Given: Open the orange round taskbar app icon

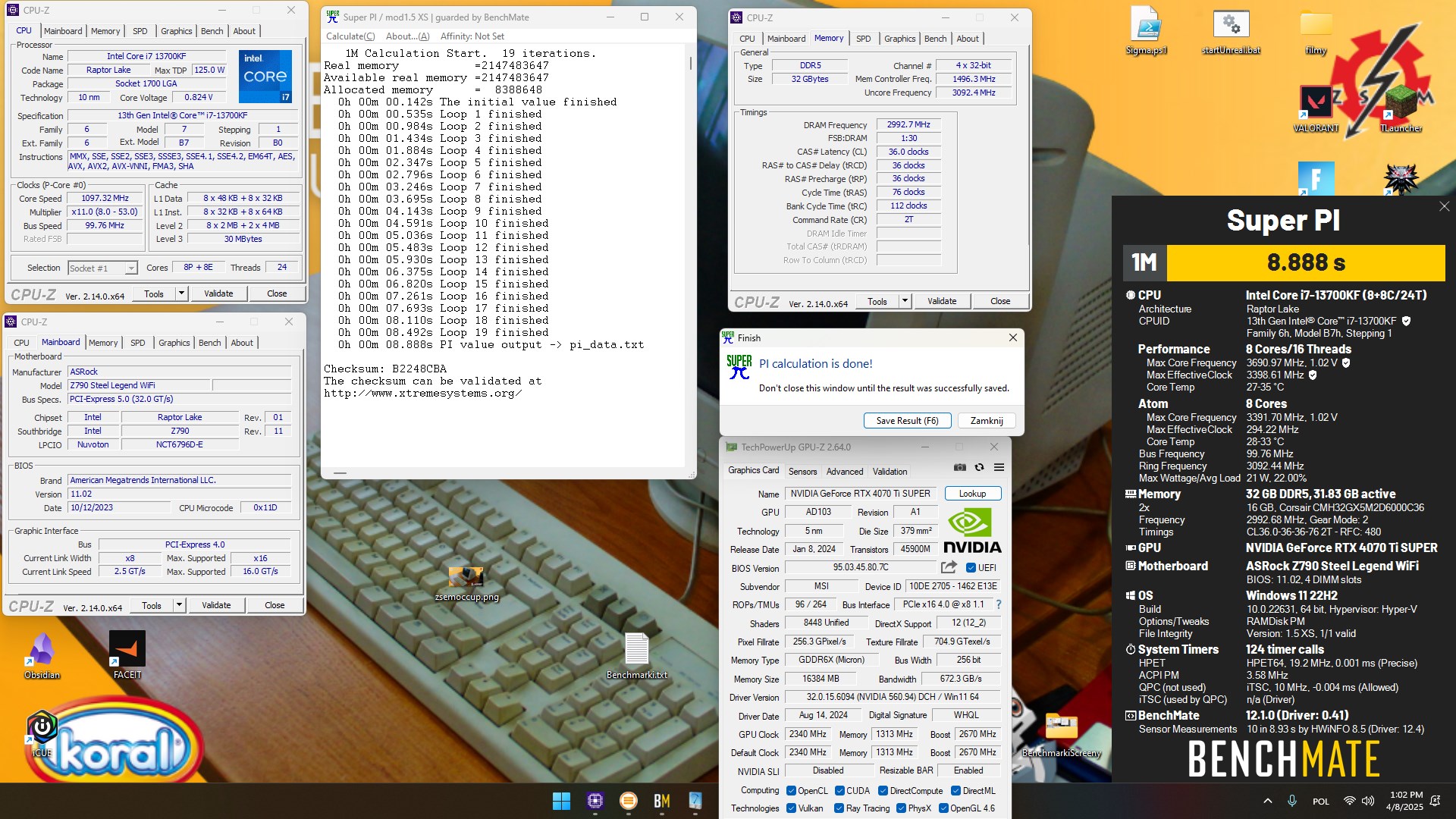Looking at the screenshot, I should [628, 801].
